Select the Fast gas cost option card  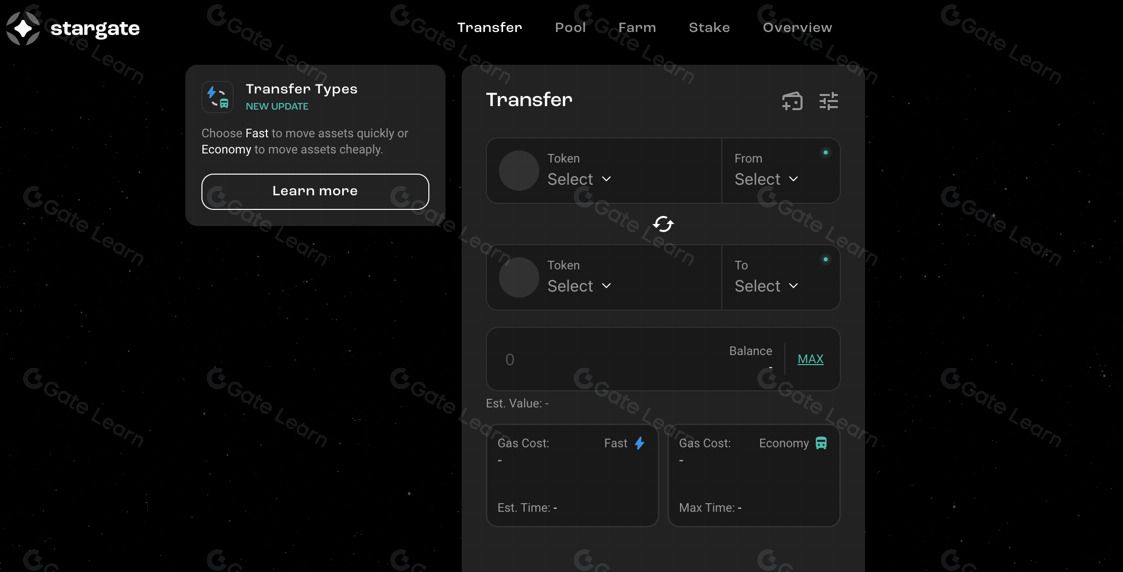click(x=572, y=475)
